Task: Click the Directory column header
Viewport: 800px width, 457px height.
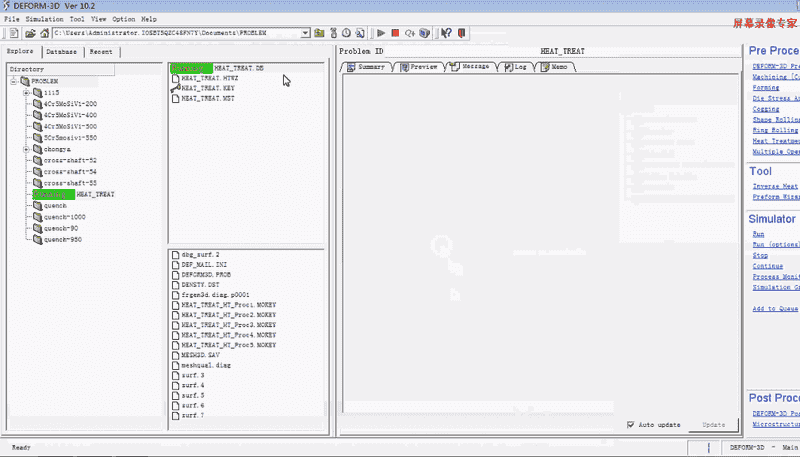Action: [x=60, y=69]
